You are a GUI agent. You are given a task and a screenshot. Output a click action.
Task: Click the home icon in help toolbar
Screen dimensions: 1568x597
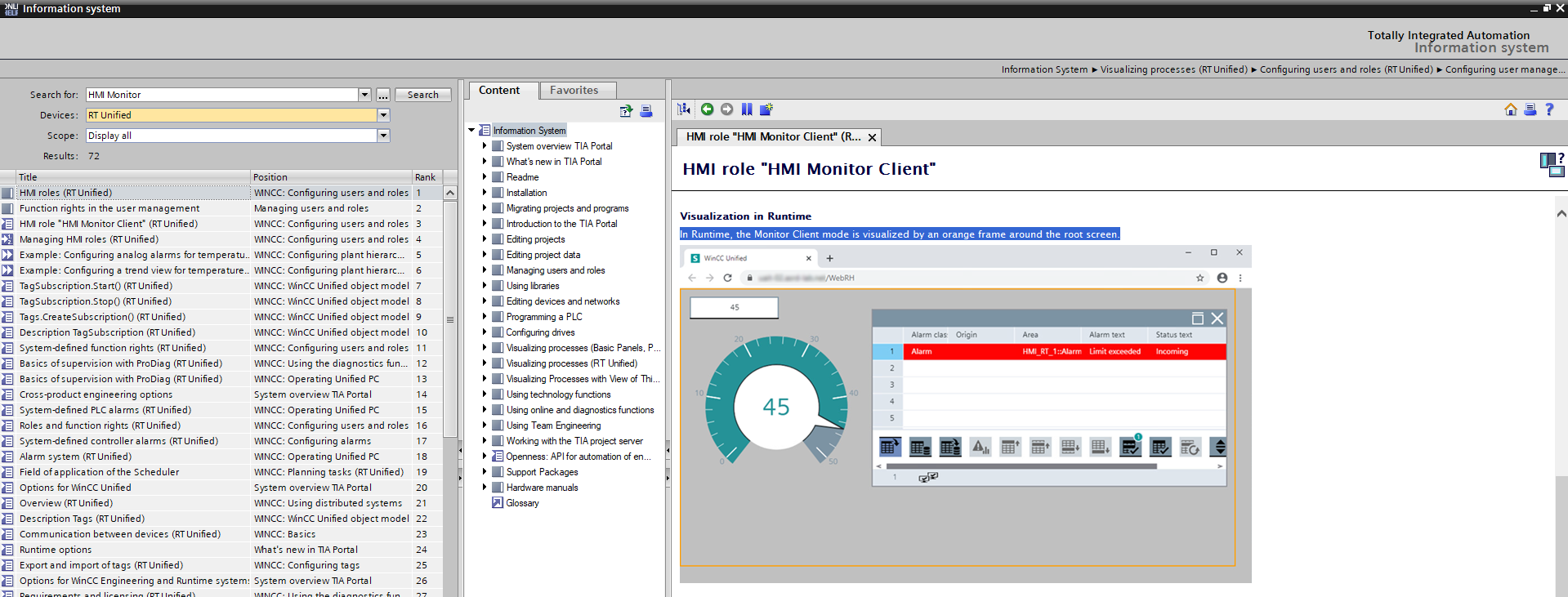1510,109
